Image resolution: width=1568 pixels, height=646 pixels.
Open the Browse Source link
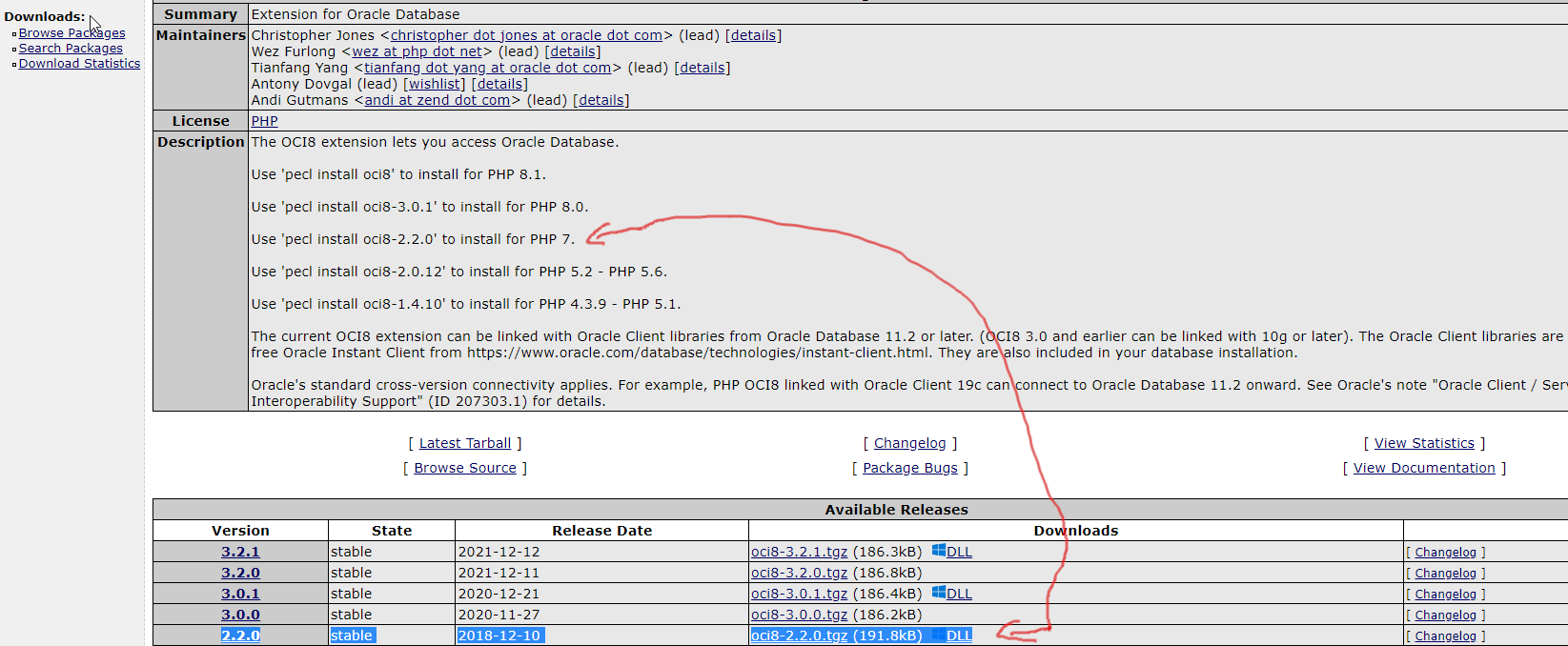click(x=465, y=468)
